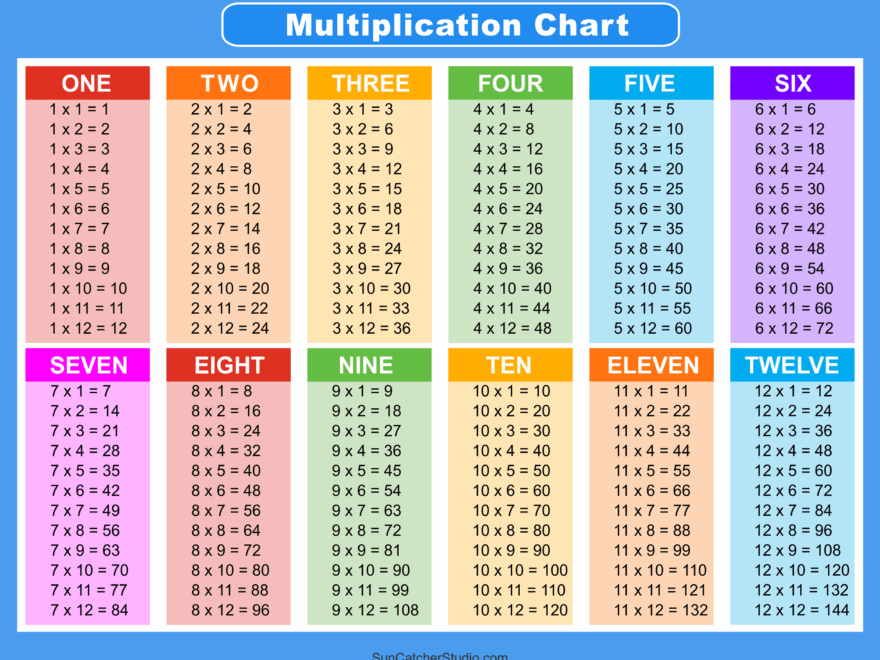Select the FOUR table header
This screenshot has width=880, height=660.
click(x=510, y=83)
